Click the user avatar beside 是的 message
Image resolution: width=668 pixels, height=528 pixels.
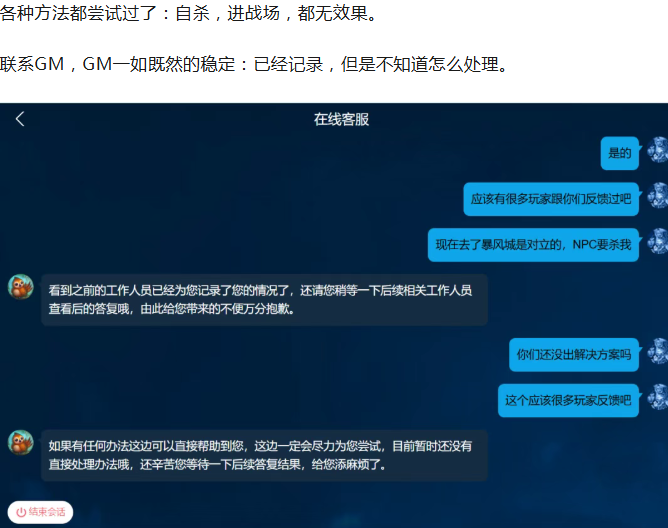(x=657, y=151)
